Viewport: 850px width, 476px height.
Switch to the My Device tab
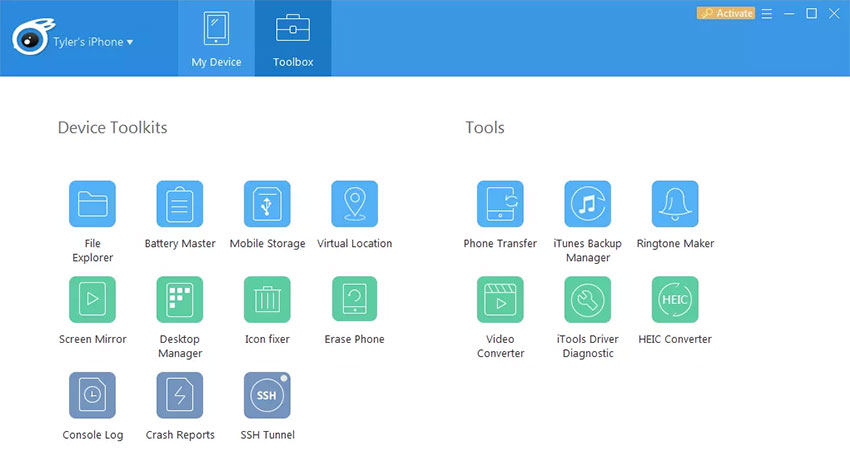coord(217,39)
